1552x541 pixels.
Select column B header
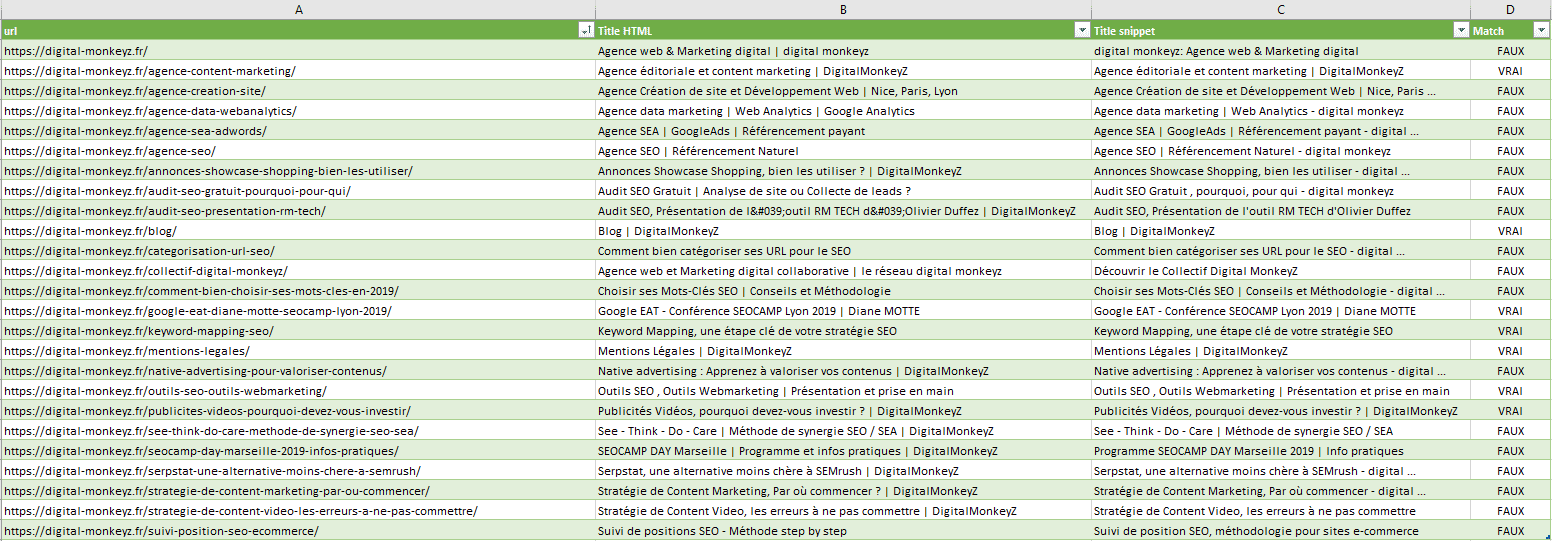click(x=843, y=9)
